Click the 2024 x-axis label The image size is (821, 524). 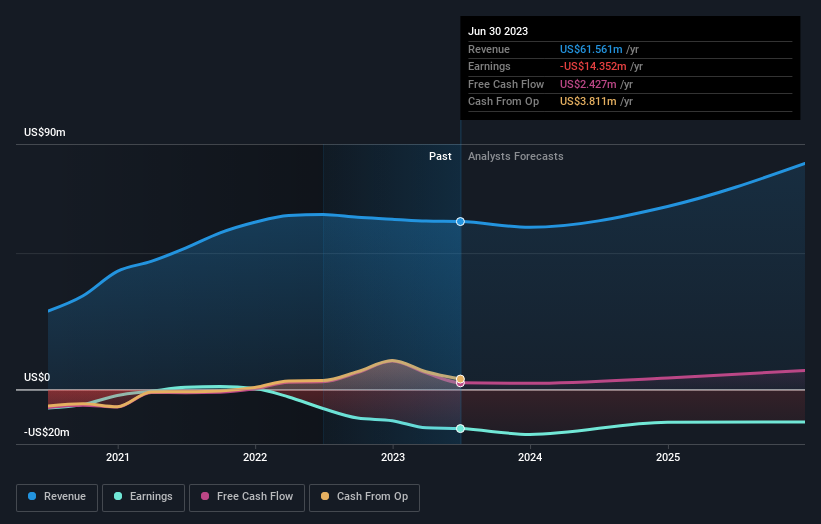coord(530,458)
